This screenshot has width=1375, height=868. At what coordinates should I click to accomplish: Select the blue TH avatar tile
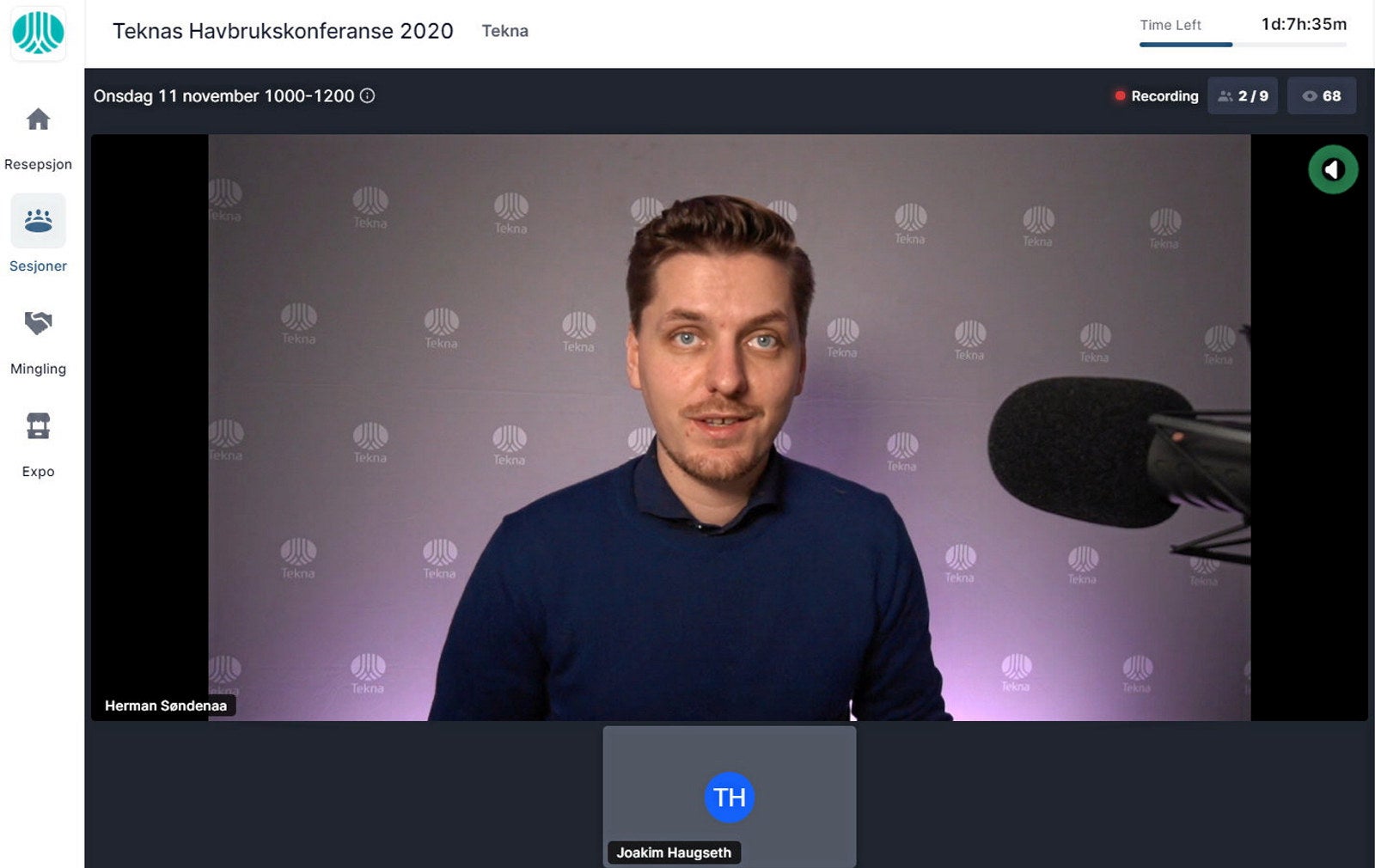pyautogui.click(x=729, y=797)
